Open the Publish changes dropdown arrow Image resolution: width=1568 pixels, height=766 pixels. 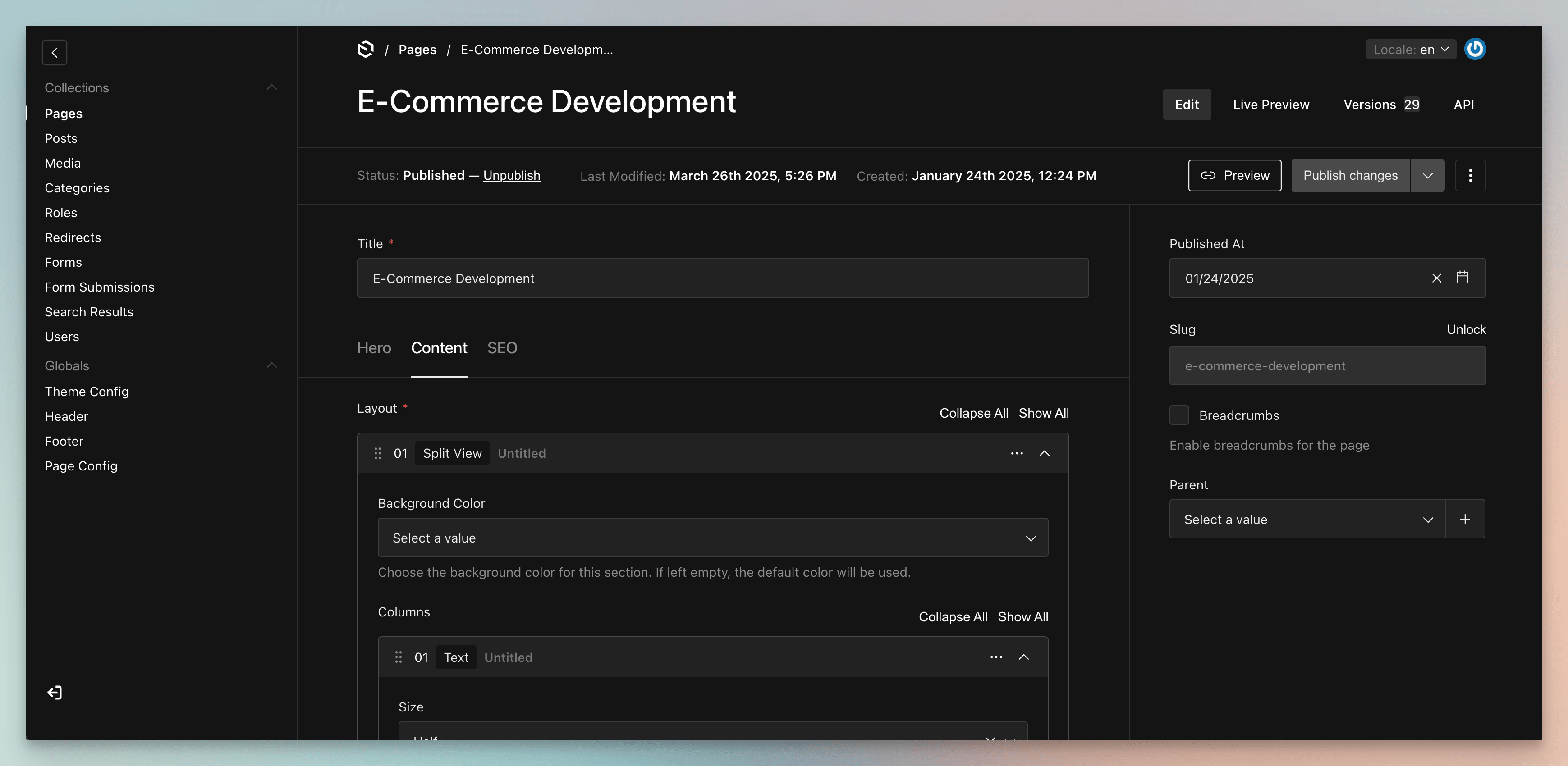[1427, 176]
